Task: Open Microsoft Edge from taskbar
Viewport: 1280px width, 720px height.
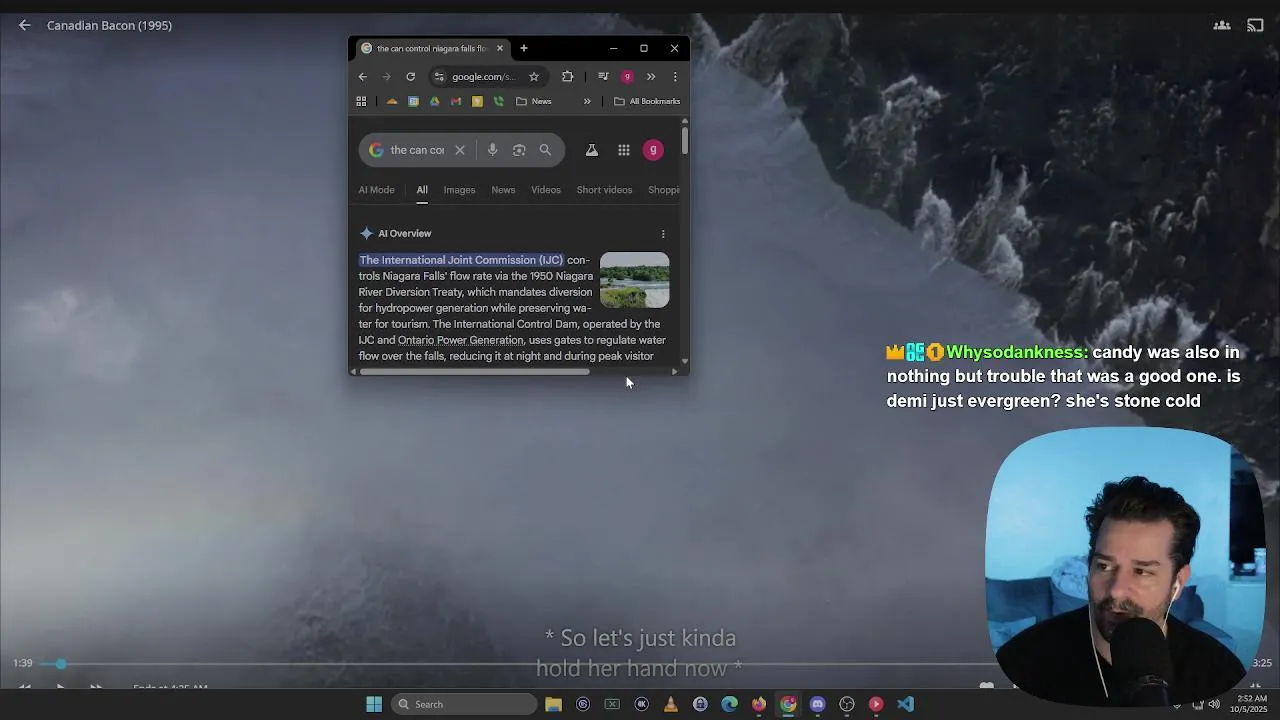Action: pos(730,704)
